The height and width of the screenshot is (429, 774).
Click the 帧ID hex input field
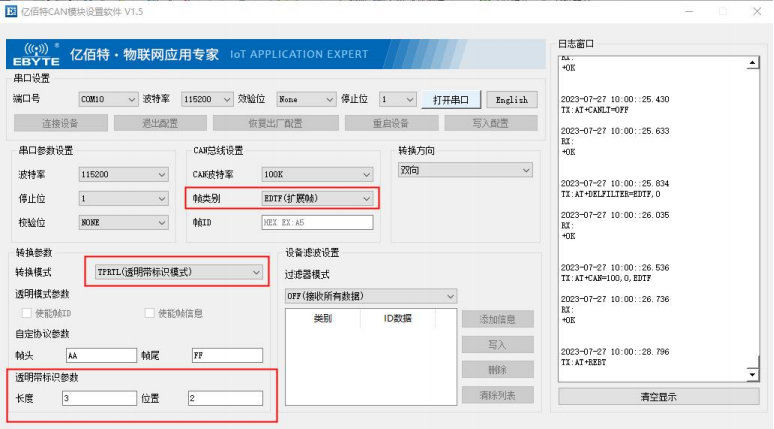coord(316,222)
